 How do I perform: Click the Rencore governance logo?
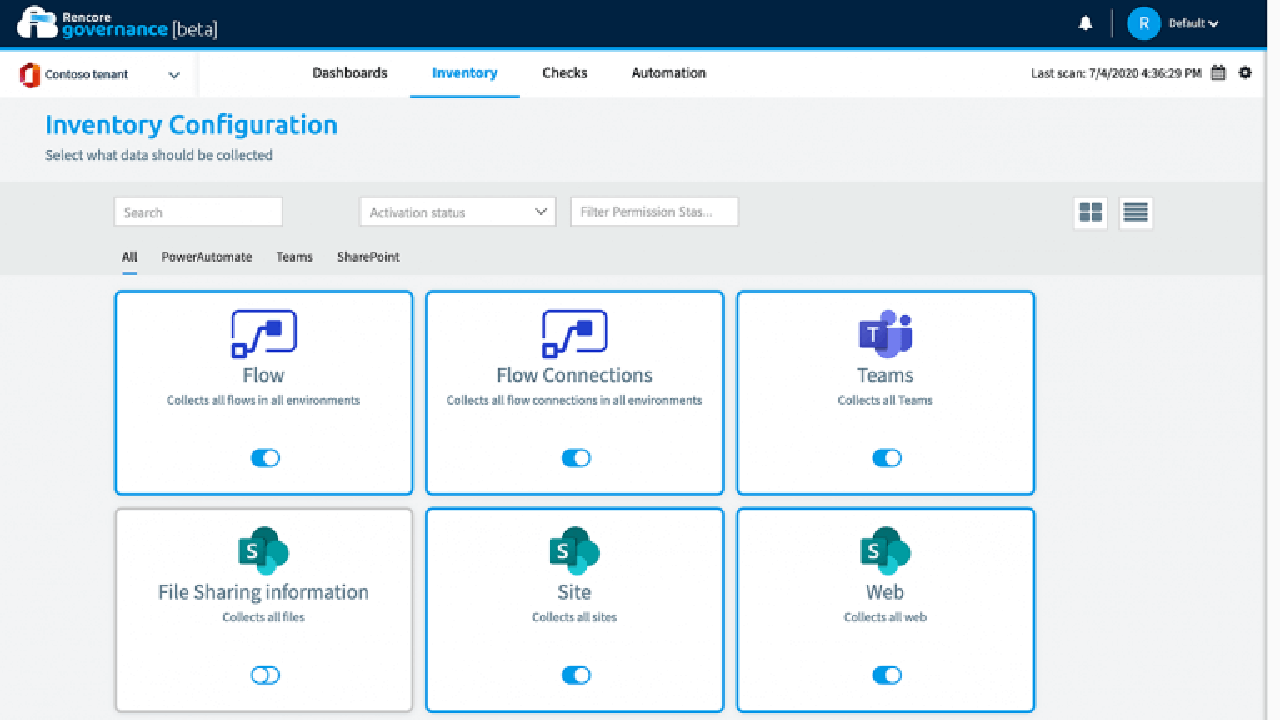[x=118, y=24]
